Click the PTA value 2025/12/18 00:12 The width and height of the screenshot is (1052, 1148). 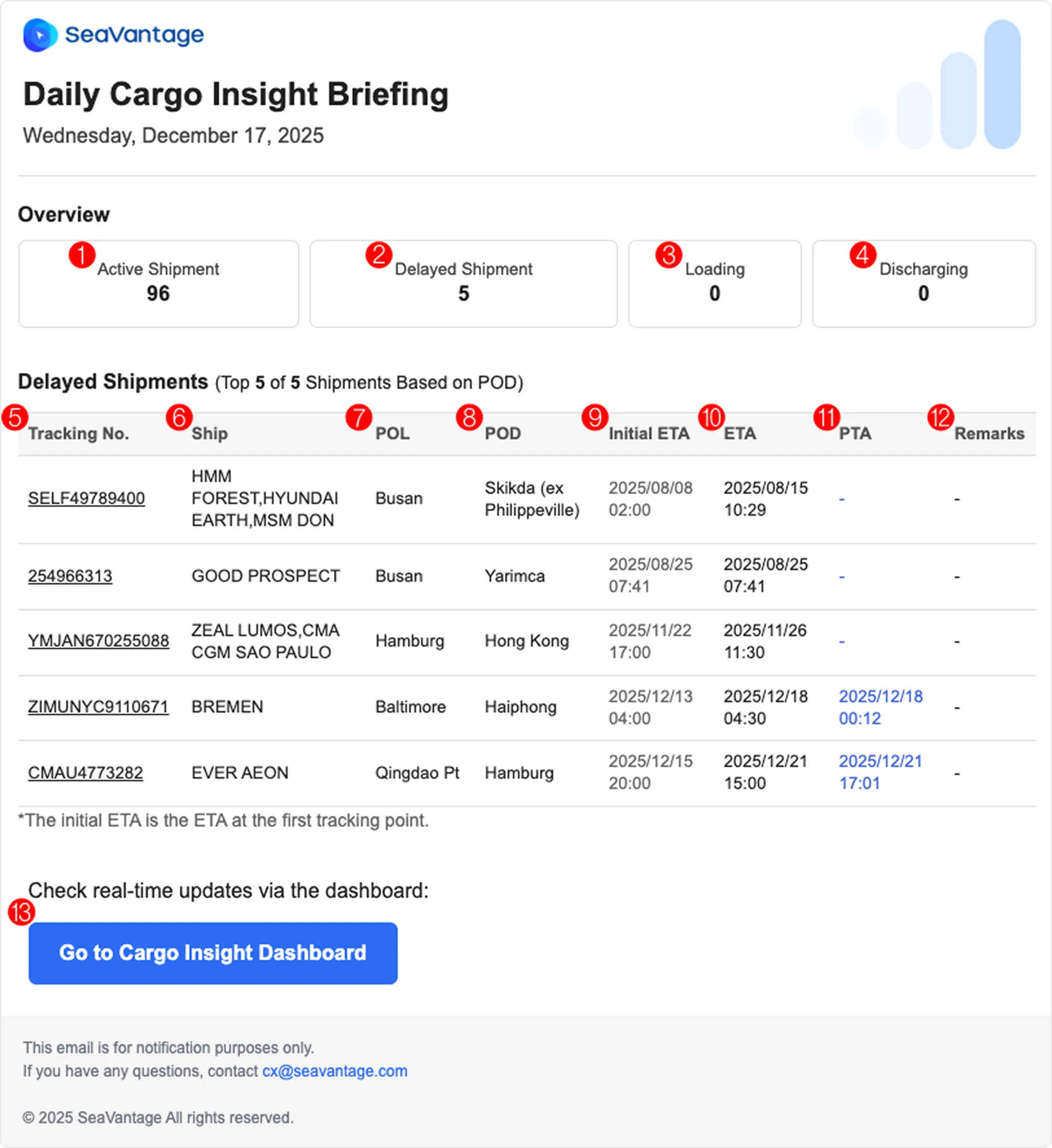click(880, 707)
